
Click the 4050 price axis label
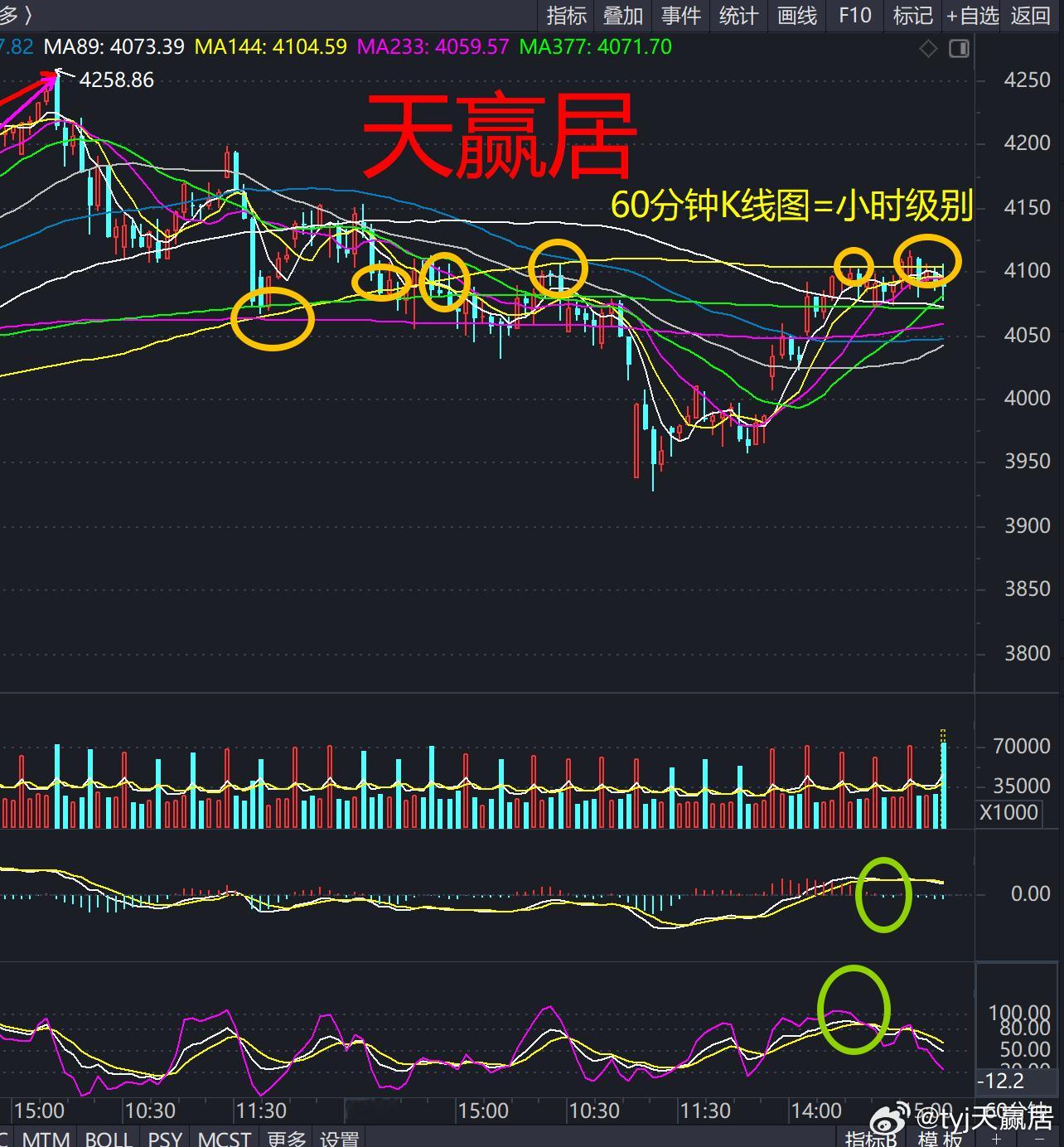(1027, 335)
